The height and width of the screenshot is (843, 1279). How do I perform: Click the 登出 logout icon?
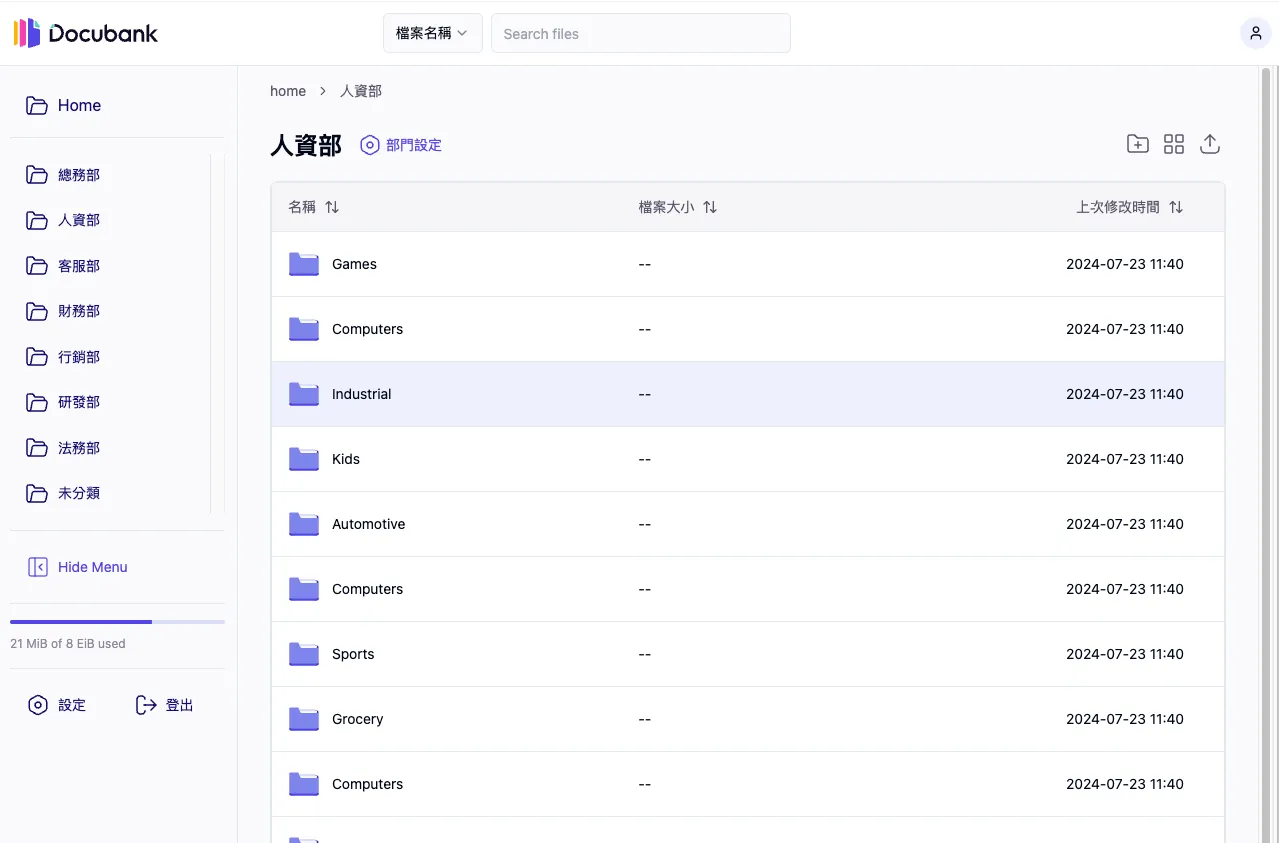(146, 704)
